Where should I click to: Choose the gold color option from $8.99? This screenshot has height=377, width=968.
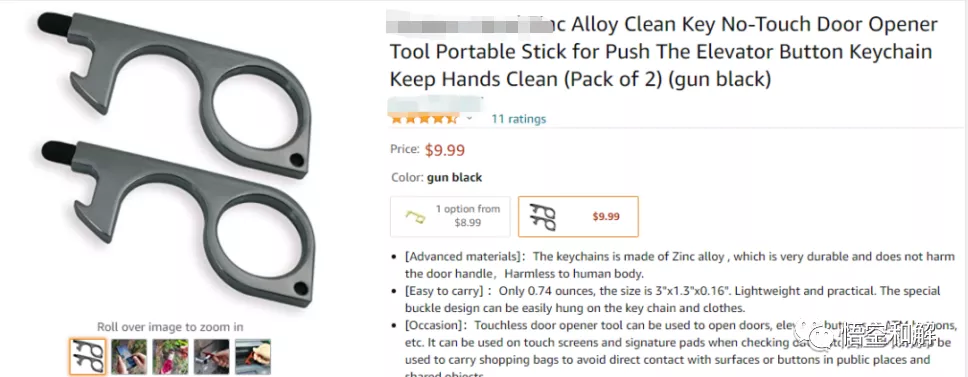[450, 217]
